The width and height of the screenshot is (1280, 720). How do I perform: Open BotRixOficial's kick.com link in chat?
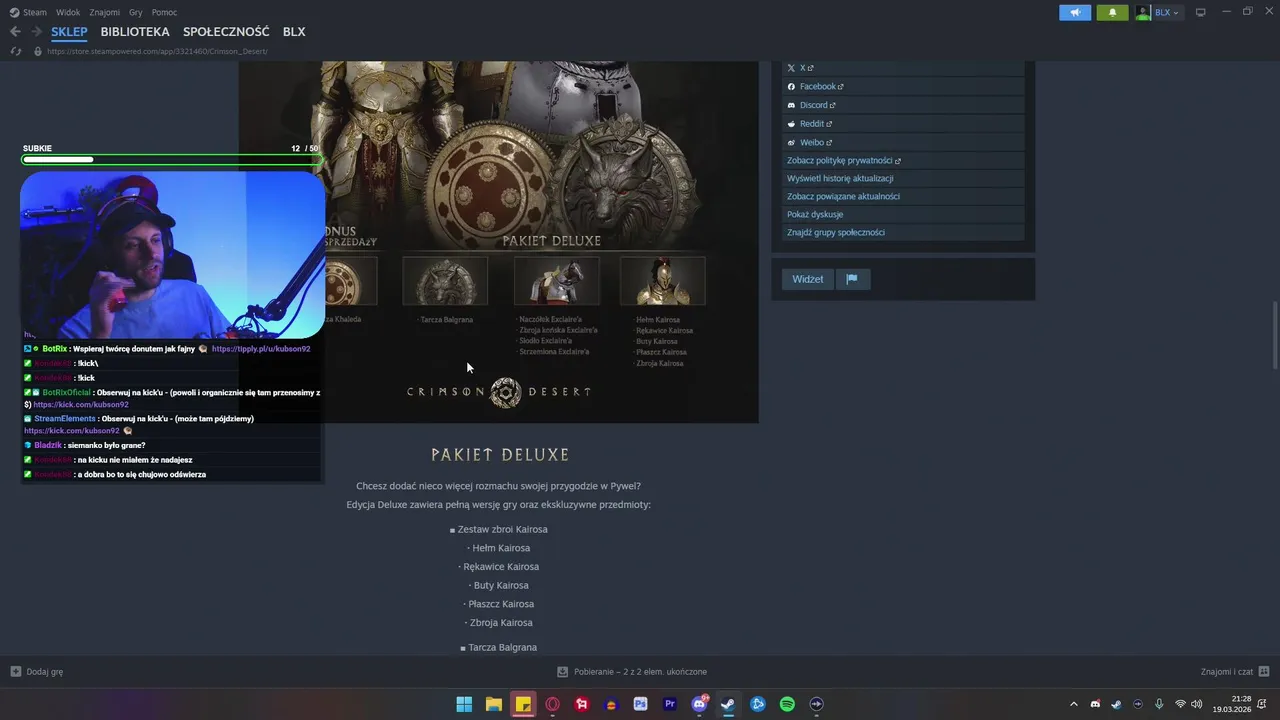coord(81,405)
